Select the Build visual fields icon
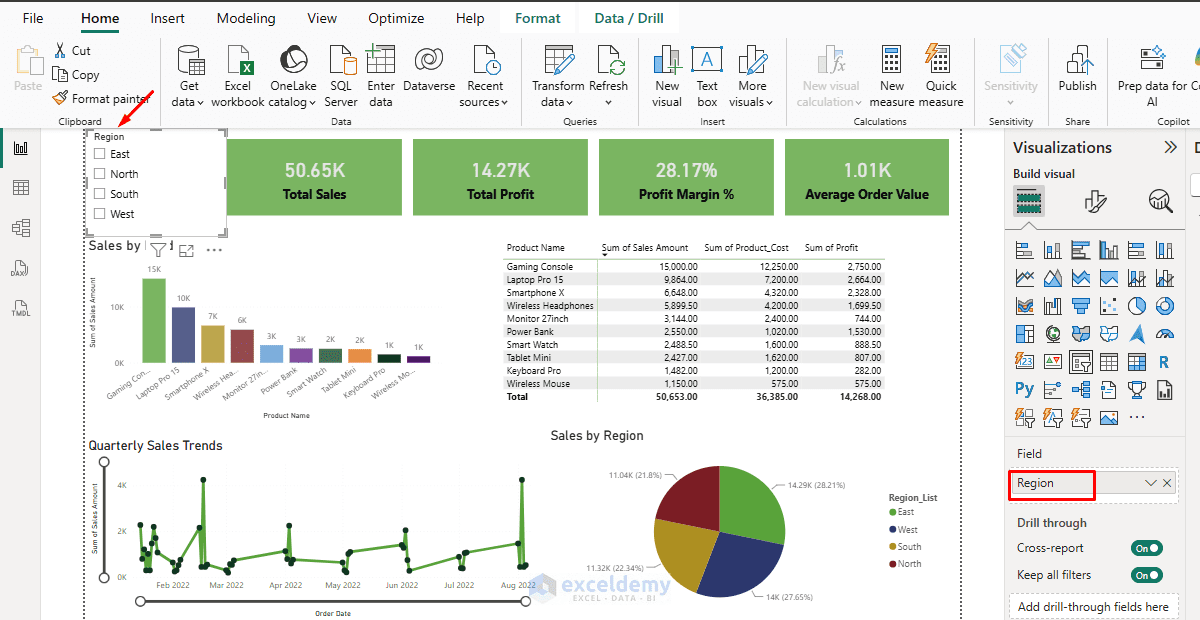1200x620 pixels. coord(1029,201)
